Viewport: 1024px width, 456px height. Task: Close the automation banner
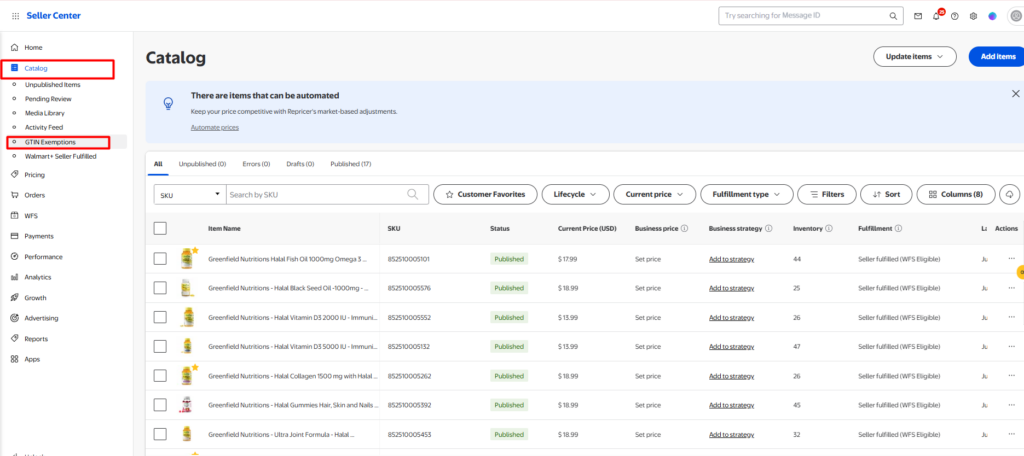pyautogui.click(x=1016, y=93)
